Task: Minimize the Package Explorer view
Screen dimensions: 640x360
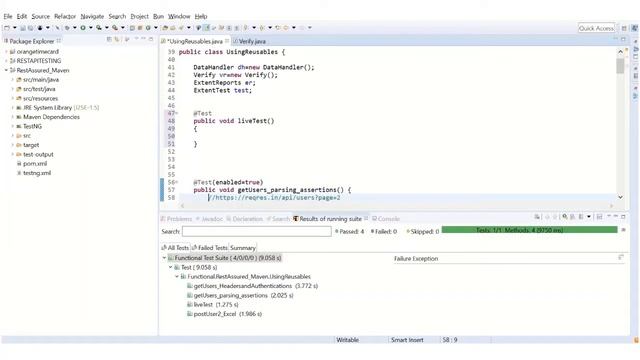Action: [x=143, y=39]
